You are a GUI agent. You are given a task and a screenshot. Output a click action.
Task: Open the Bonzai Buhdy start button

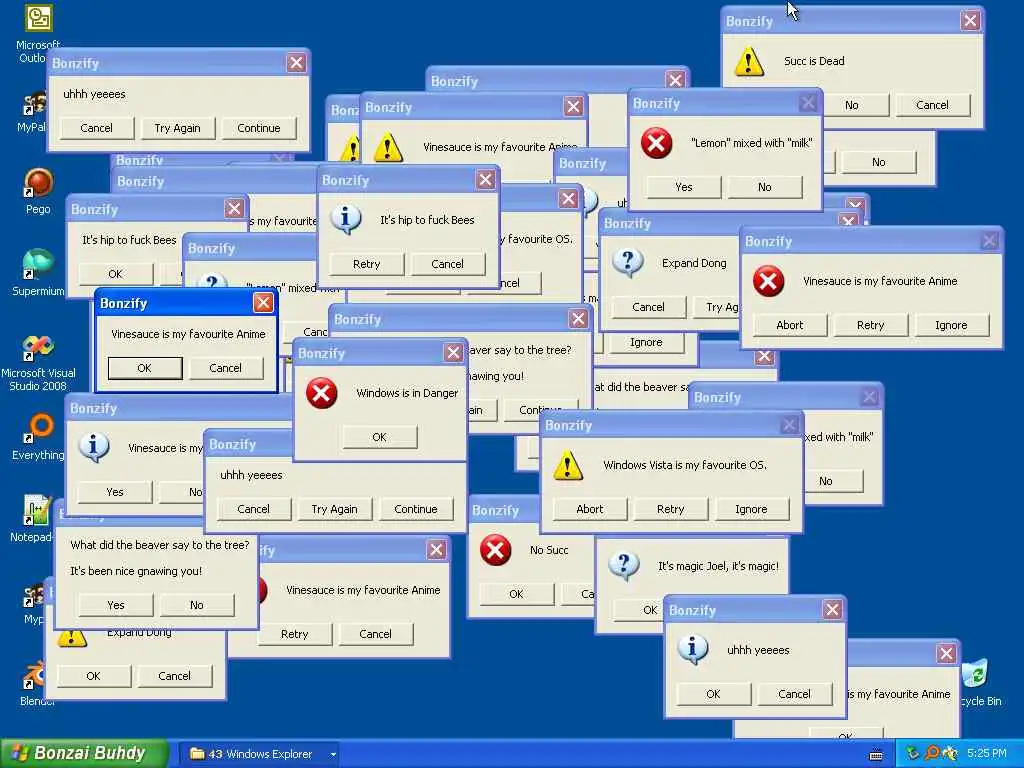pos(84,754)
